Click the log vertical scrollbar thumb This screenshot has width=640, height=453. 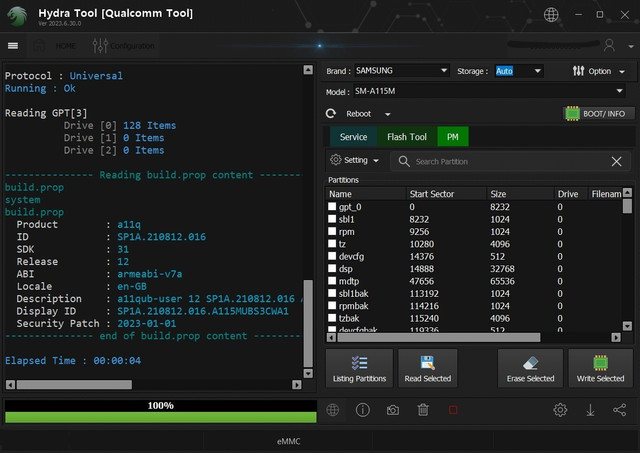click(308, 324)
